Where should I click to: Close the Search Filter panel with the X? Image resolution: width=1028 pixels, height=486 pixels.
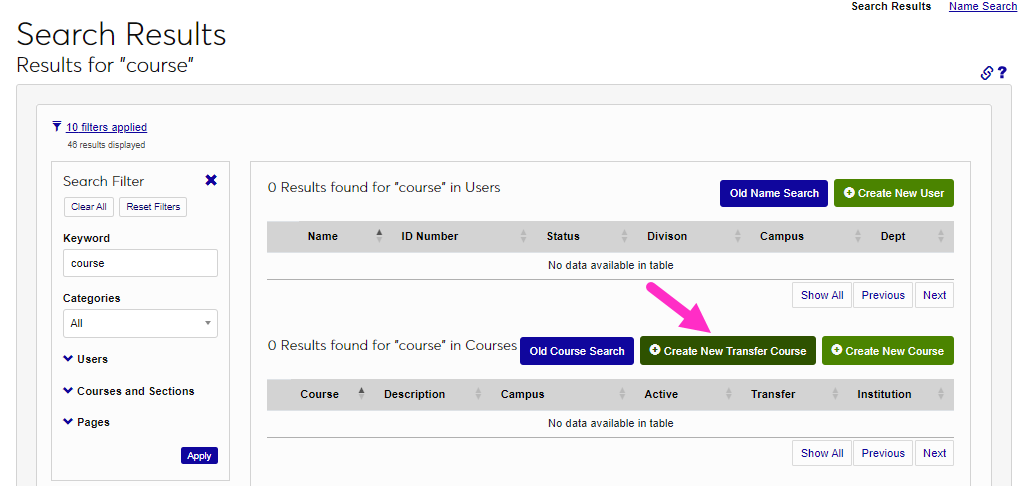tap(211, 180)
